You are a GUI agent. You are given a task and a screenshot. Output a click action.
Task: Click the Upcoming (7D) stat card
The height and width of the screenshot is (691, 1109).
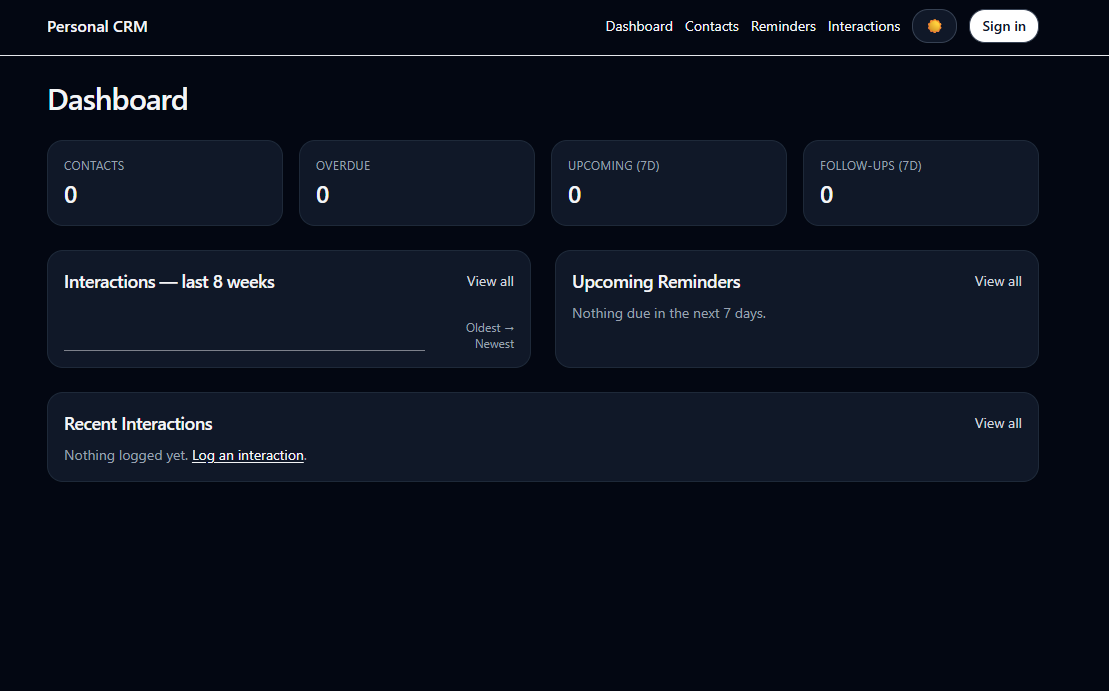(669, 183)
